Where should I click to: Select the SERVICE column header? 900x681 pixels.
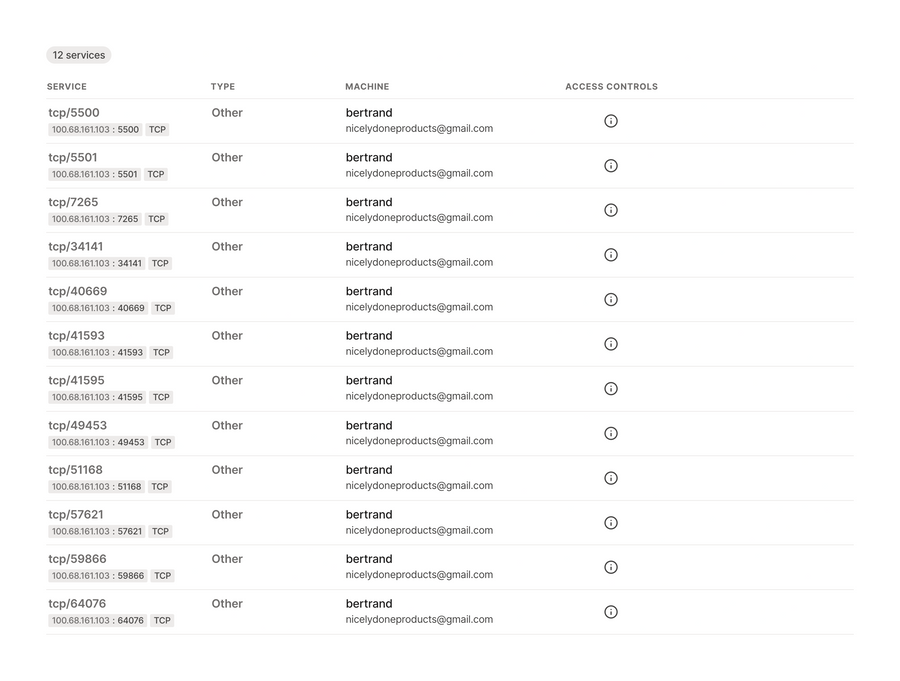(66, 86)
